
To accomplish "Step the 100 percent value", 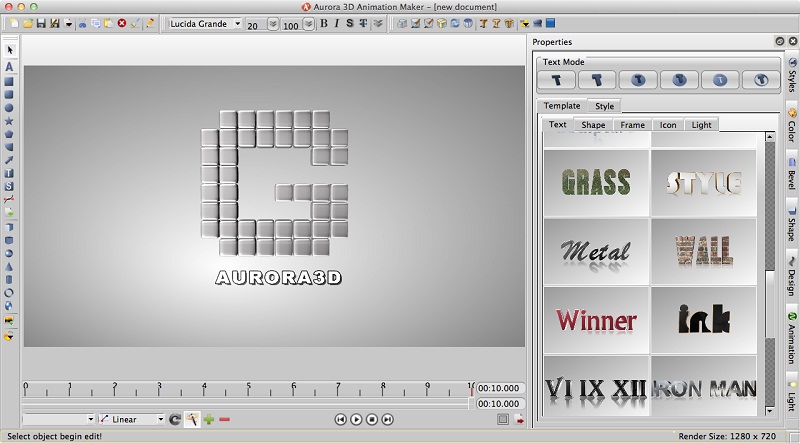I will pyautogui.click(x=309, y=24).
